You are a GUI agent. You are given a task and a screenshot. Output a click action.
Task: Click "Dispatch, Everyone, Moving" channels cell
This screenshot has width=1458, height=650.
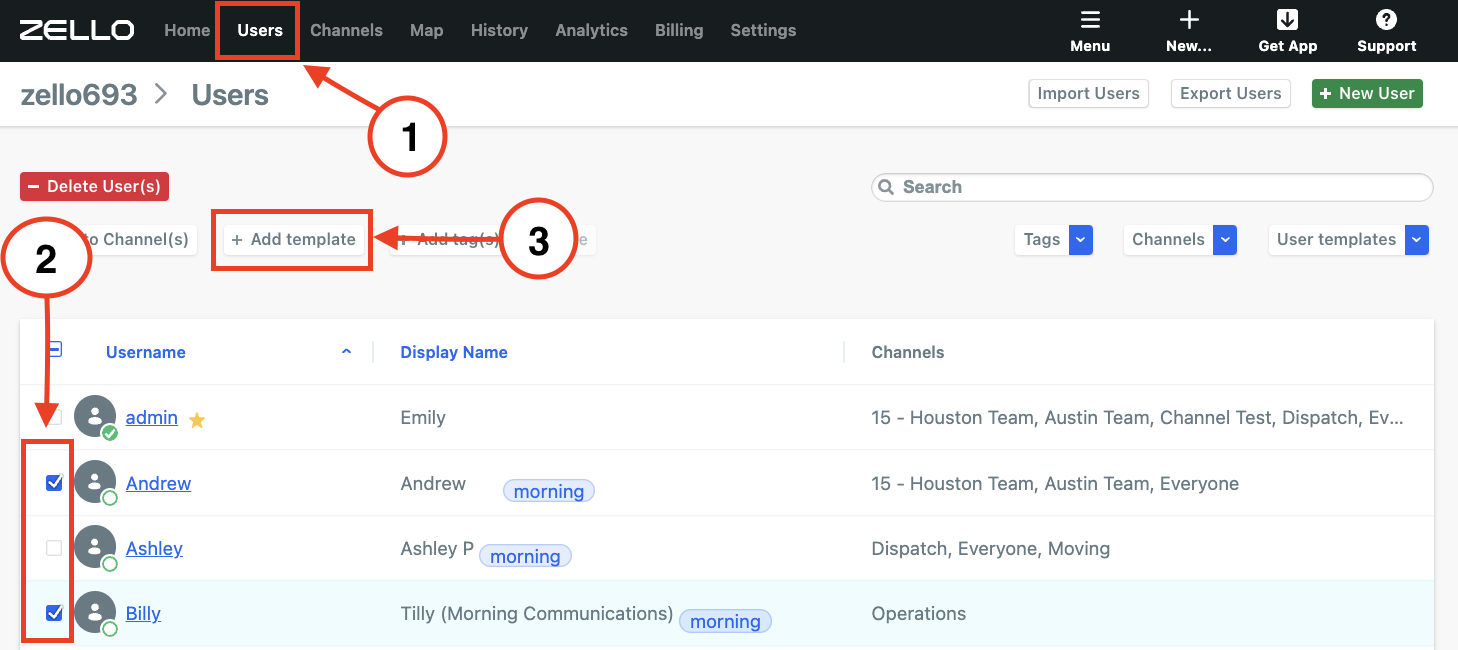(x=991, y=548)
